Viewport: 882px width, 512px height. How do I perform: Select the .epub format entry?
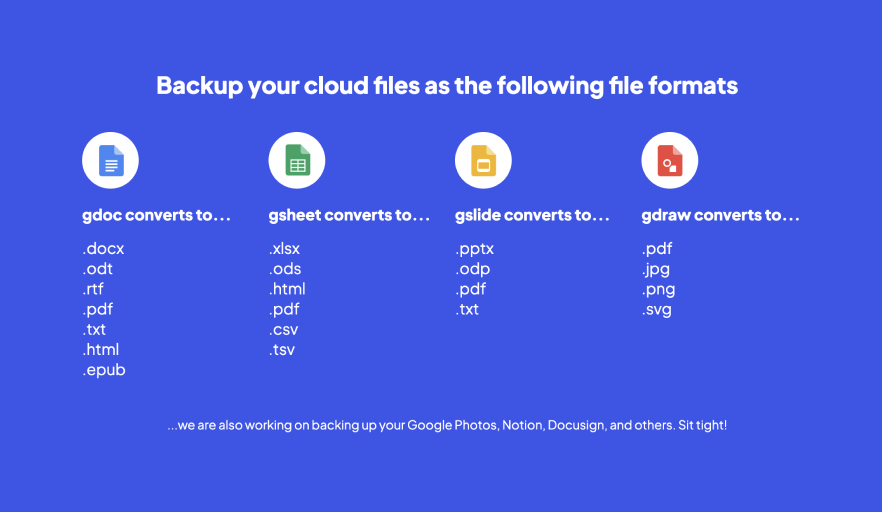[104, 370]
